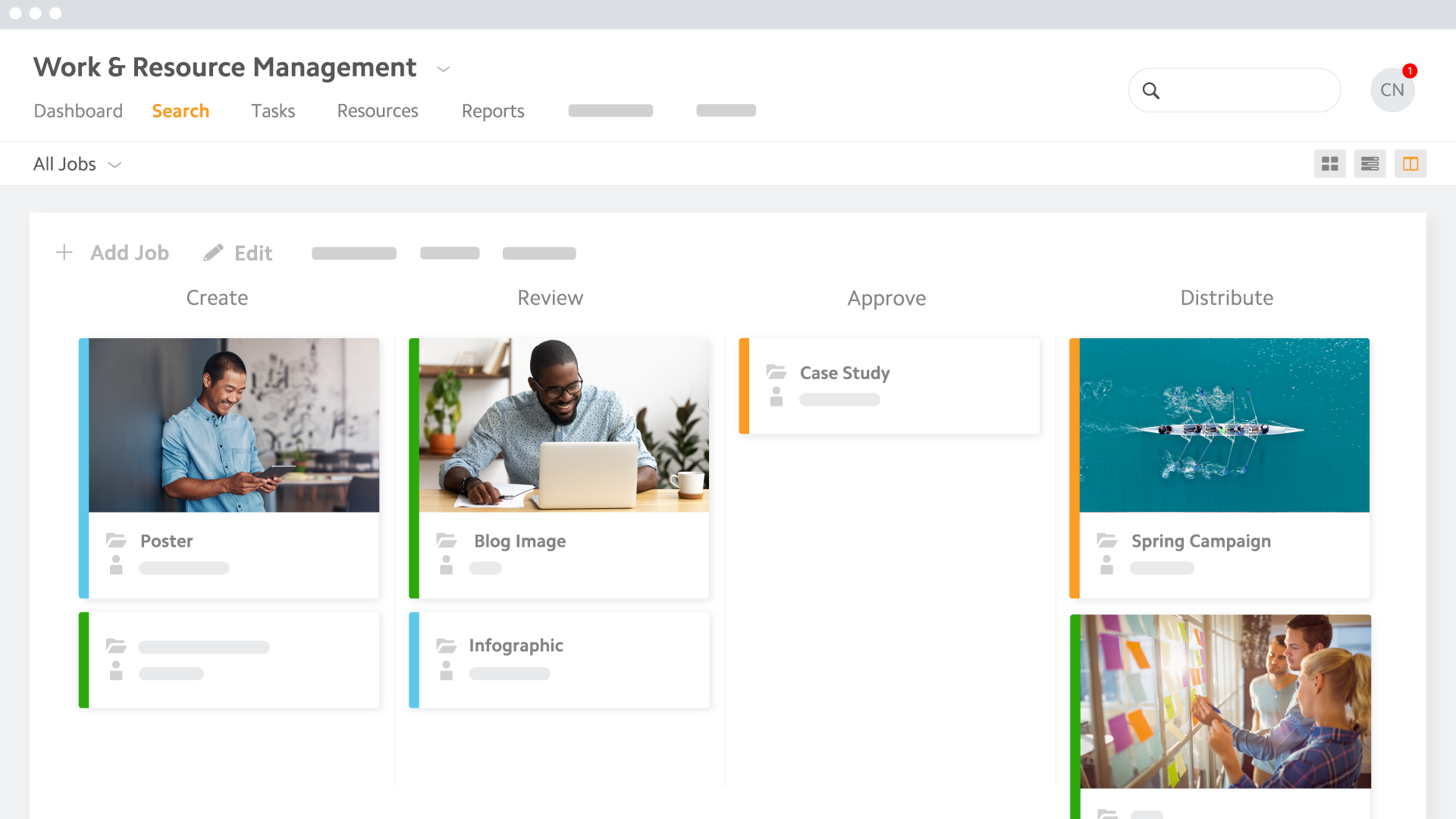
Task: Switch to list view layout
Action: point(1370,163)
